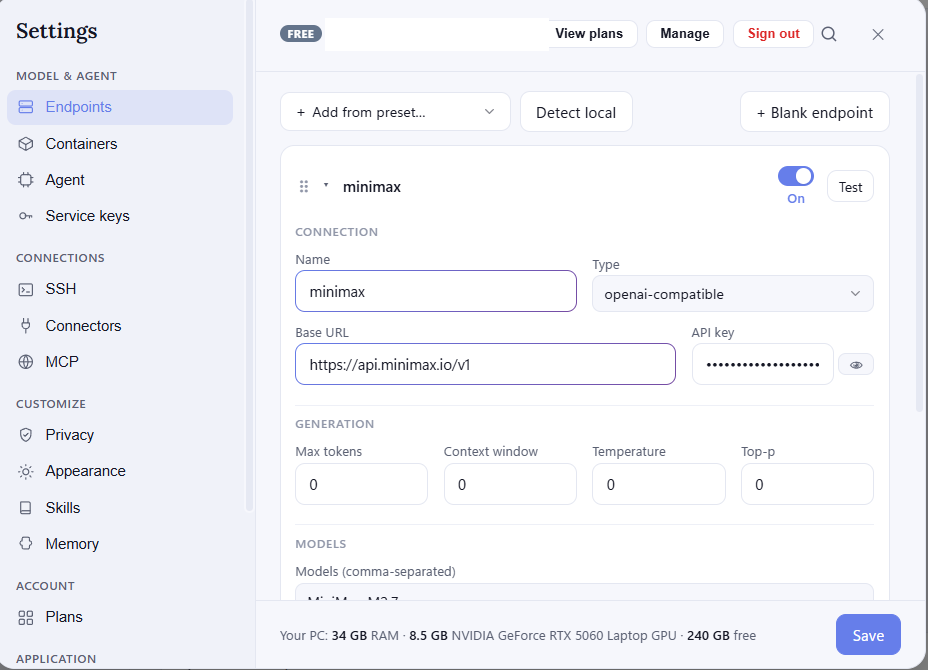Open the Connectors section

point(120,326)
